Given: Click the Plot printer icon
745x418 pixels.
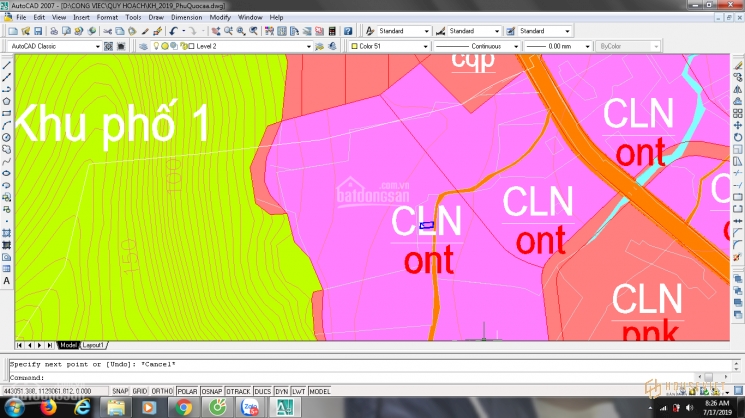Looking at the screenshot, I should (x=54, y=31).
